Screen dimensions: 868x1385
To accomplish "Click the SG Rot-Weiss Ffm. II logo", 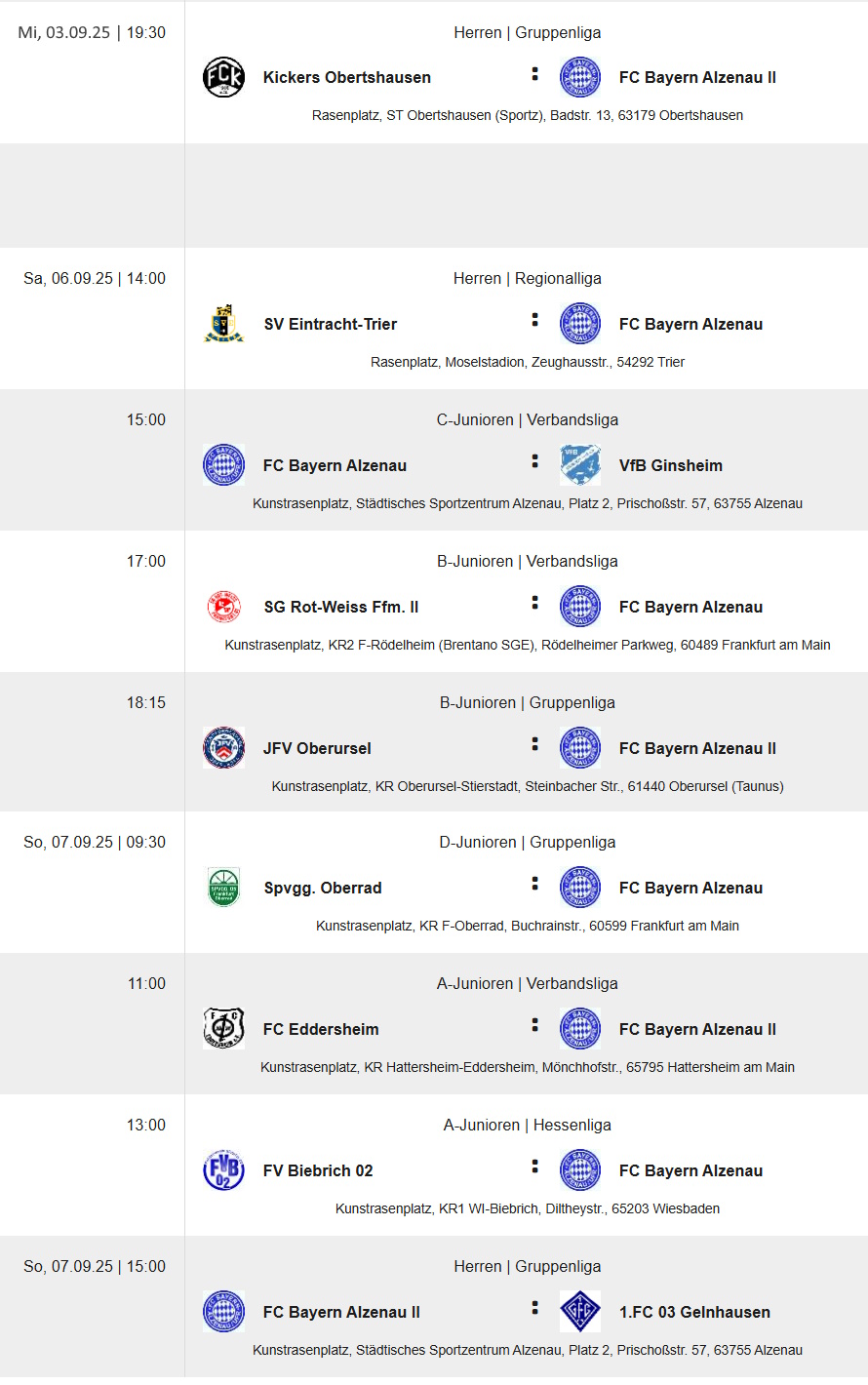I will click(x=223, y=607).
